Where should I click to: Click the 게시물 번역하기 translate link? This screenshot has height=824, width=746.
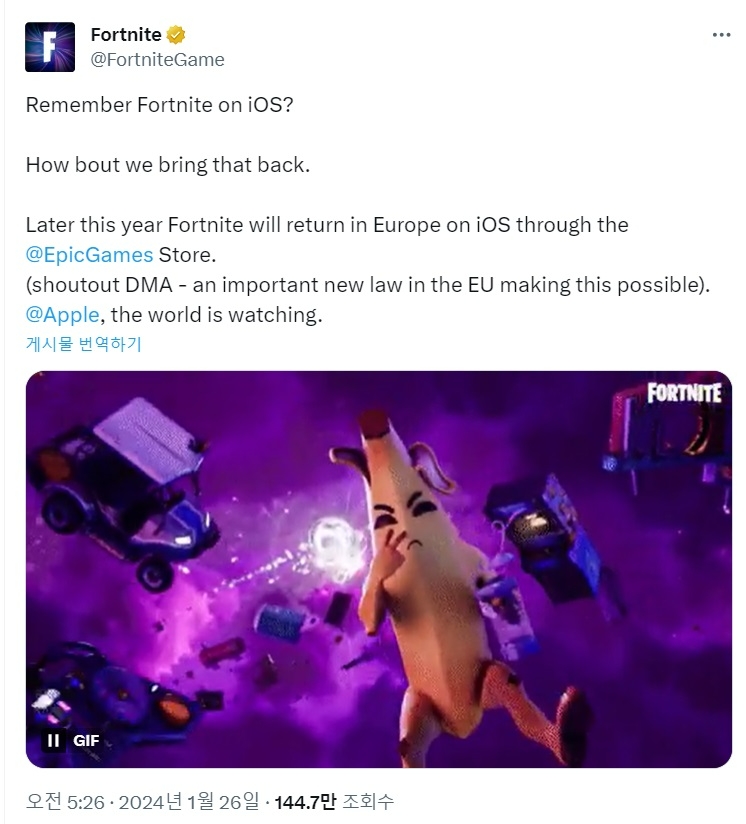pyautogui.click(x=84, y=344)
